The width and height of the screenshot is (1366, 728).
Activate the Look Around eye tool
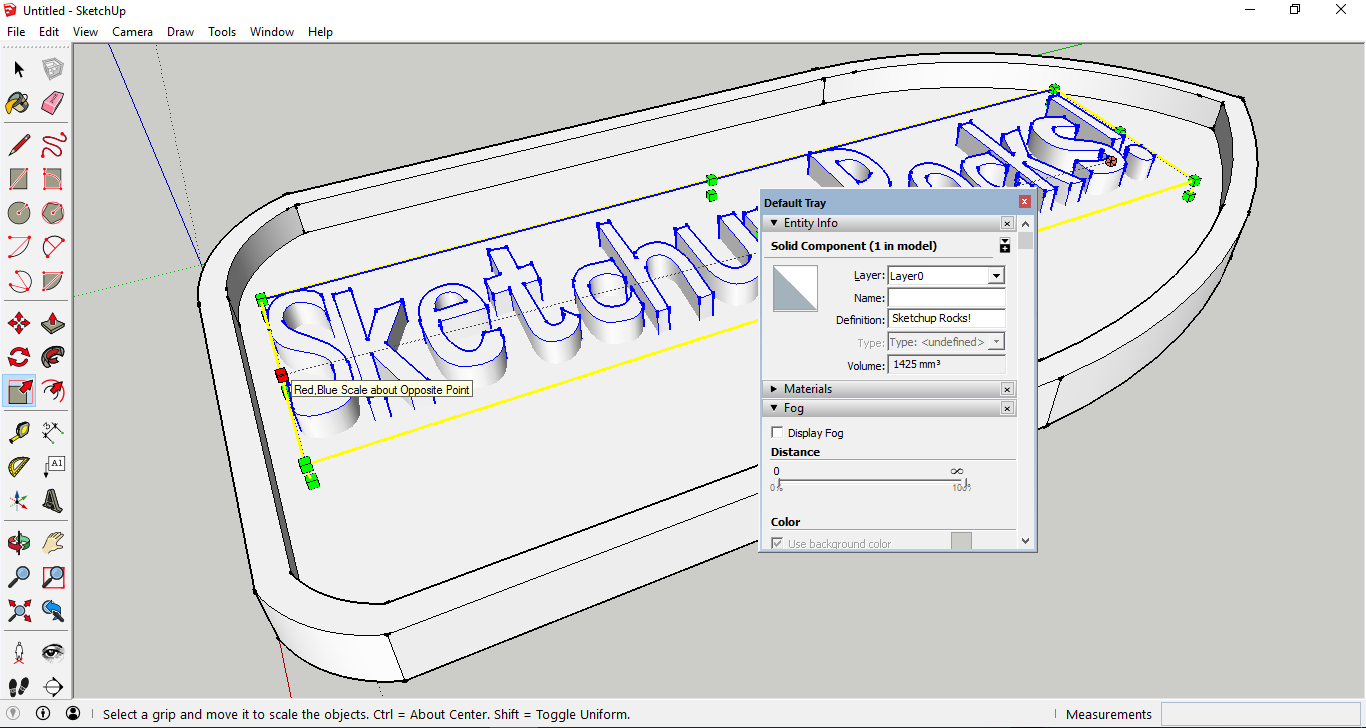point(53,653)
